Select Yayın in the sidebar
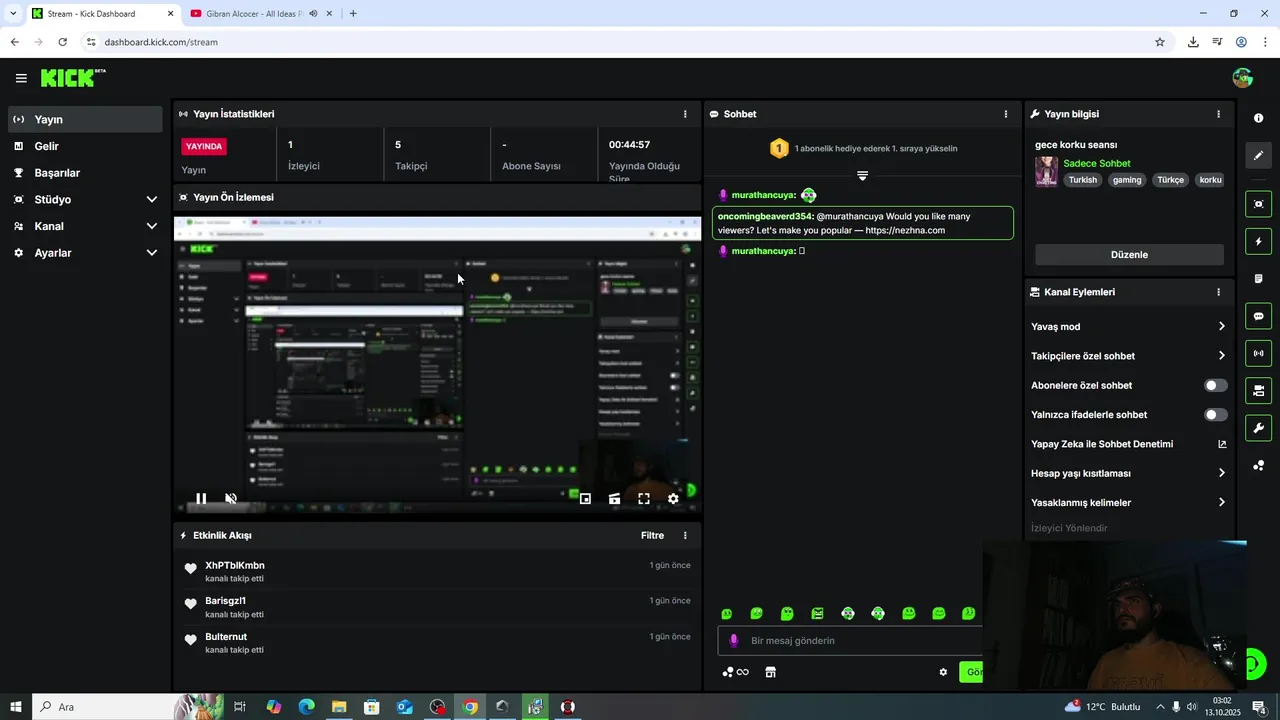Image resolution: width=1280 pixels, height=720 pixels. point(85,119)
